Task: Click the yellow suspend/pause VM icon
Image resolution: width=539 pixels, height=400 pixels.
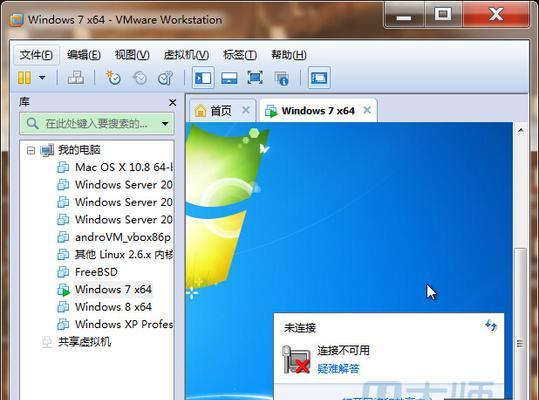Action: [x=24, y=78]
